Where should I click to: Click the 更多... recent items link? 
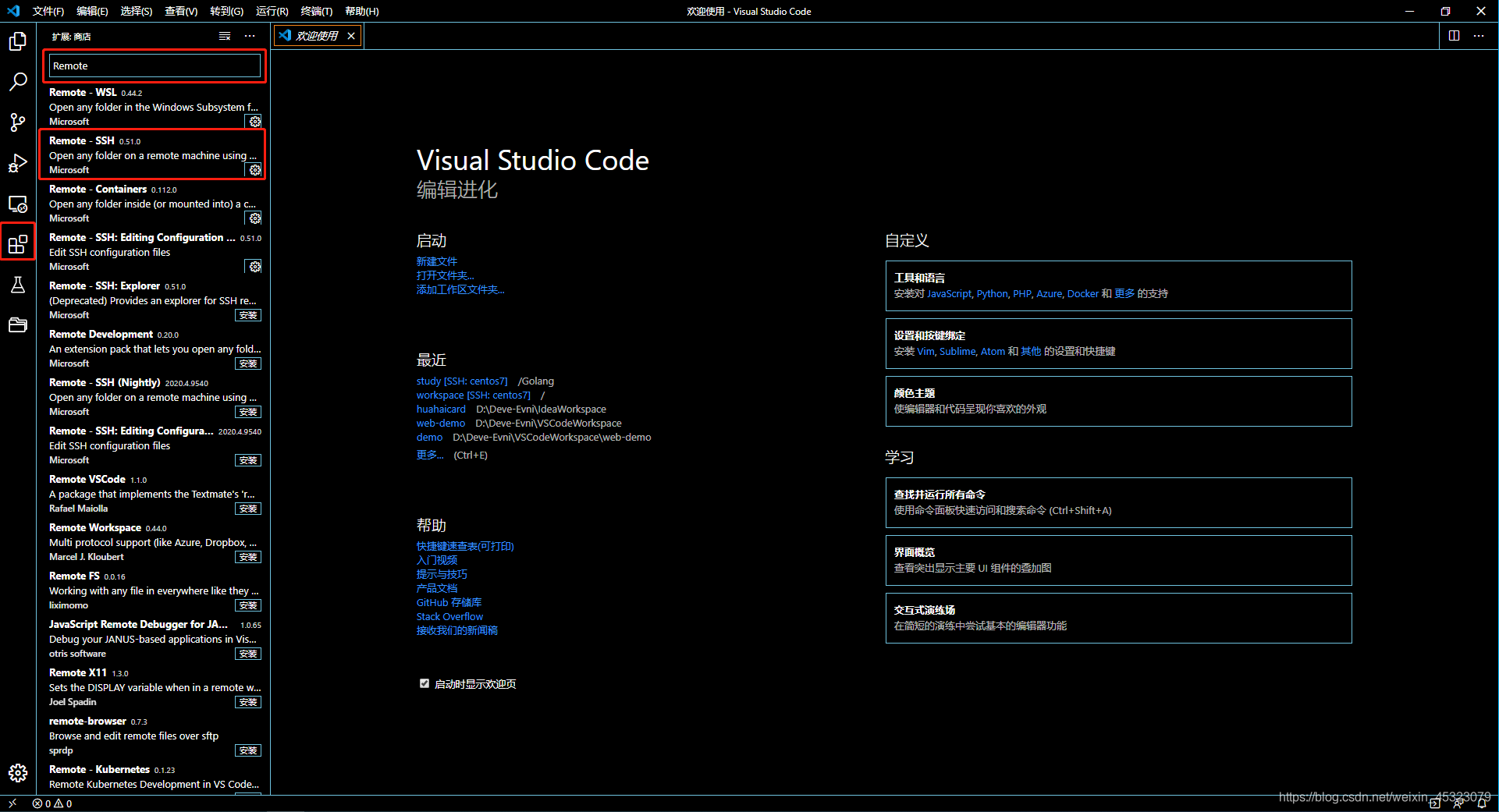click(x=430, y=455)
